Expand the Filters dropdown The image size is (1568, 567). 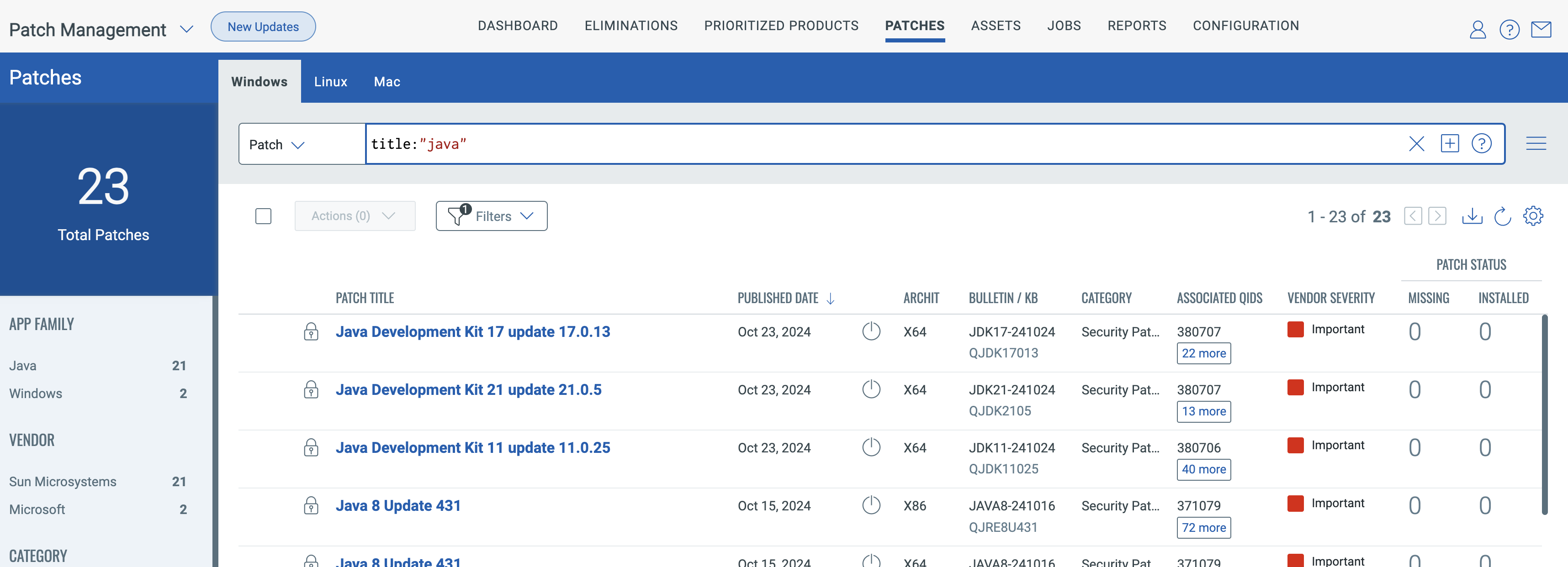pos(491,216)
